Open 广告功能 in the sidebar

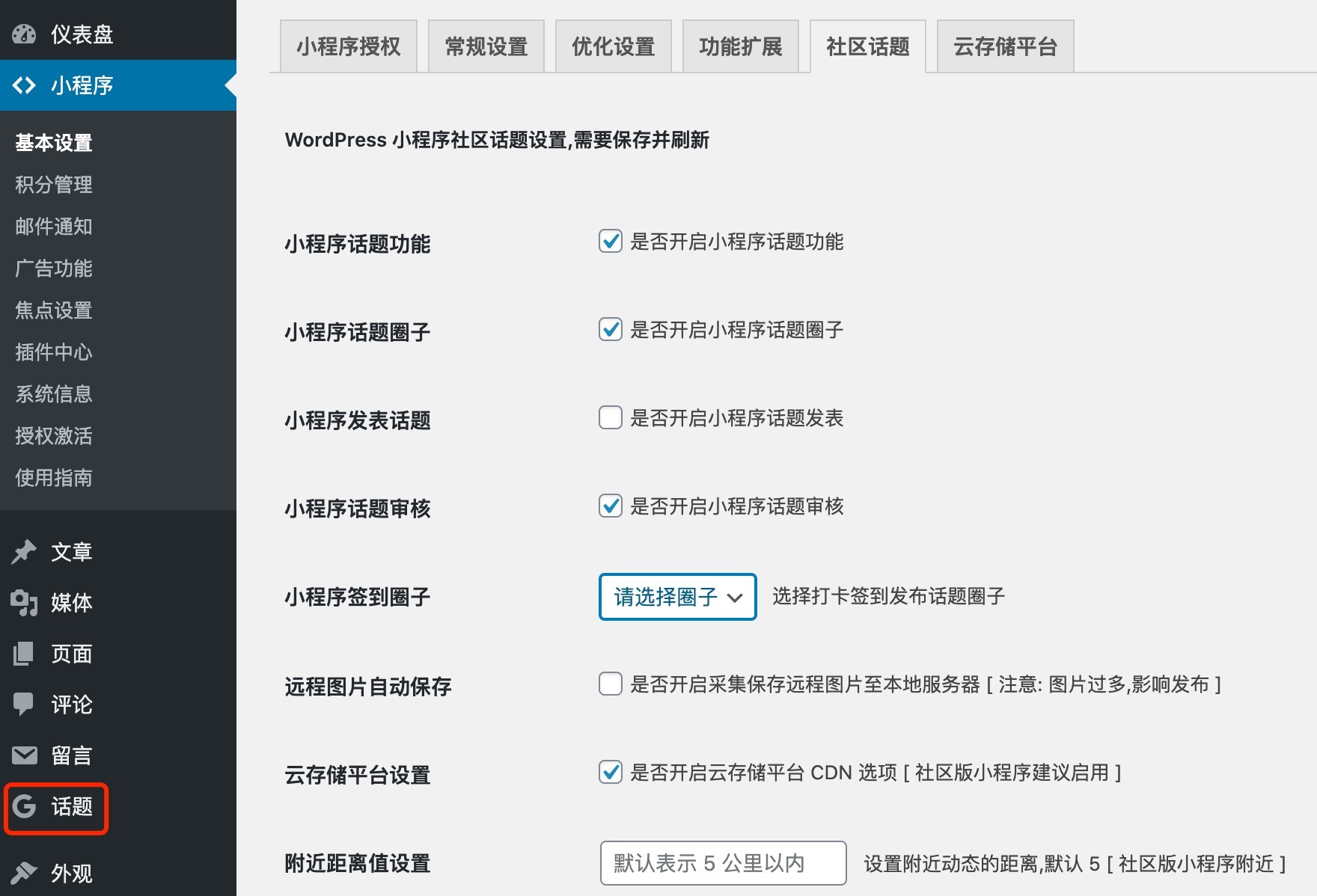click(54, 269)
